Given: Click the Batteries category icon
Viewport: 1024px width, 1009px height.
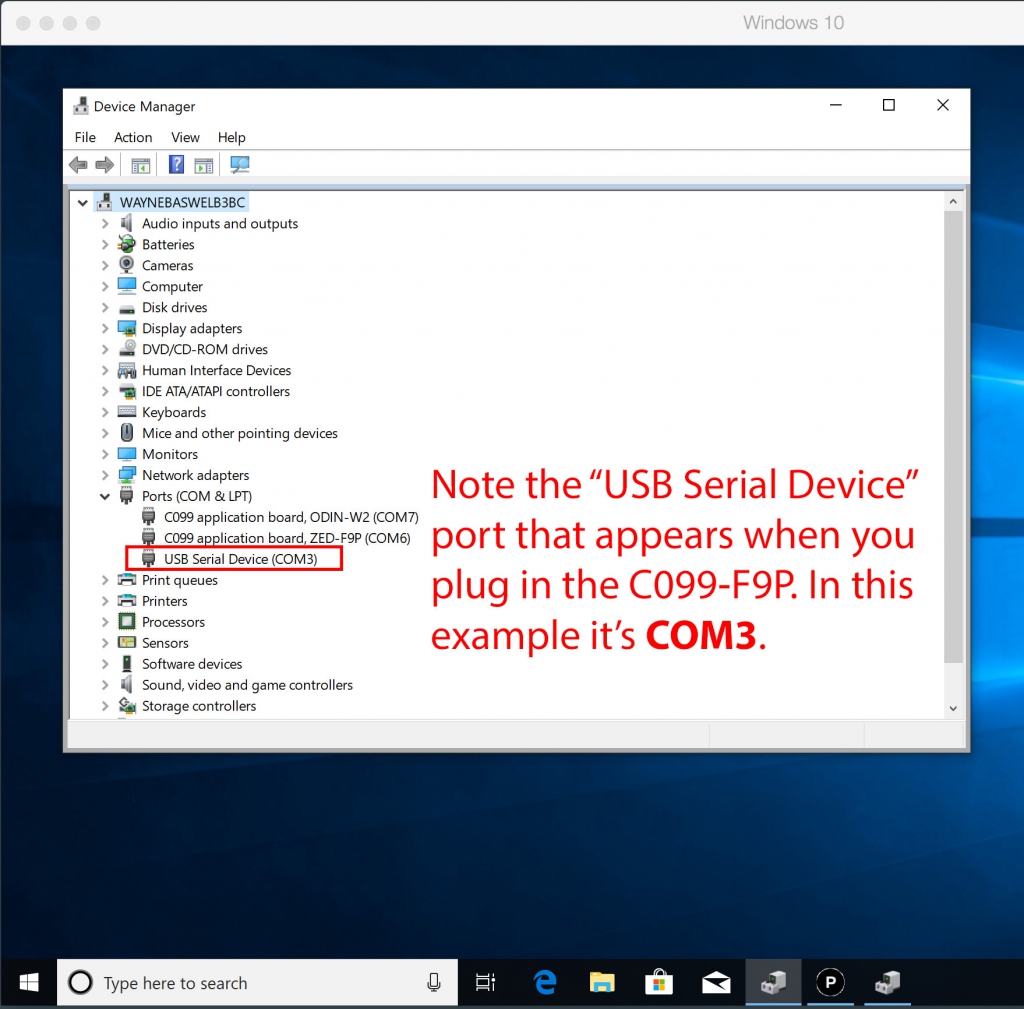Looking at the screenshot, I should [127, 244].
